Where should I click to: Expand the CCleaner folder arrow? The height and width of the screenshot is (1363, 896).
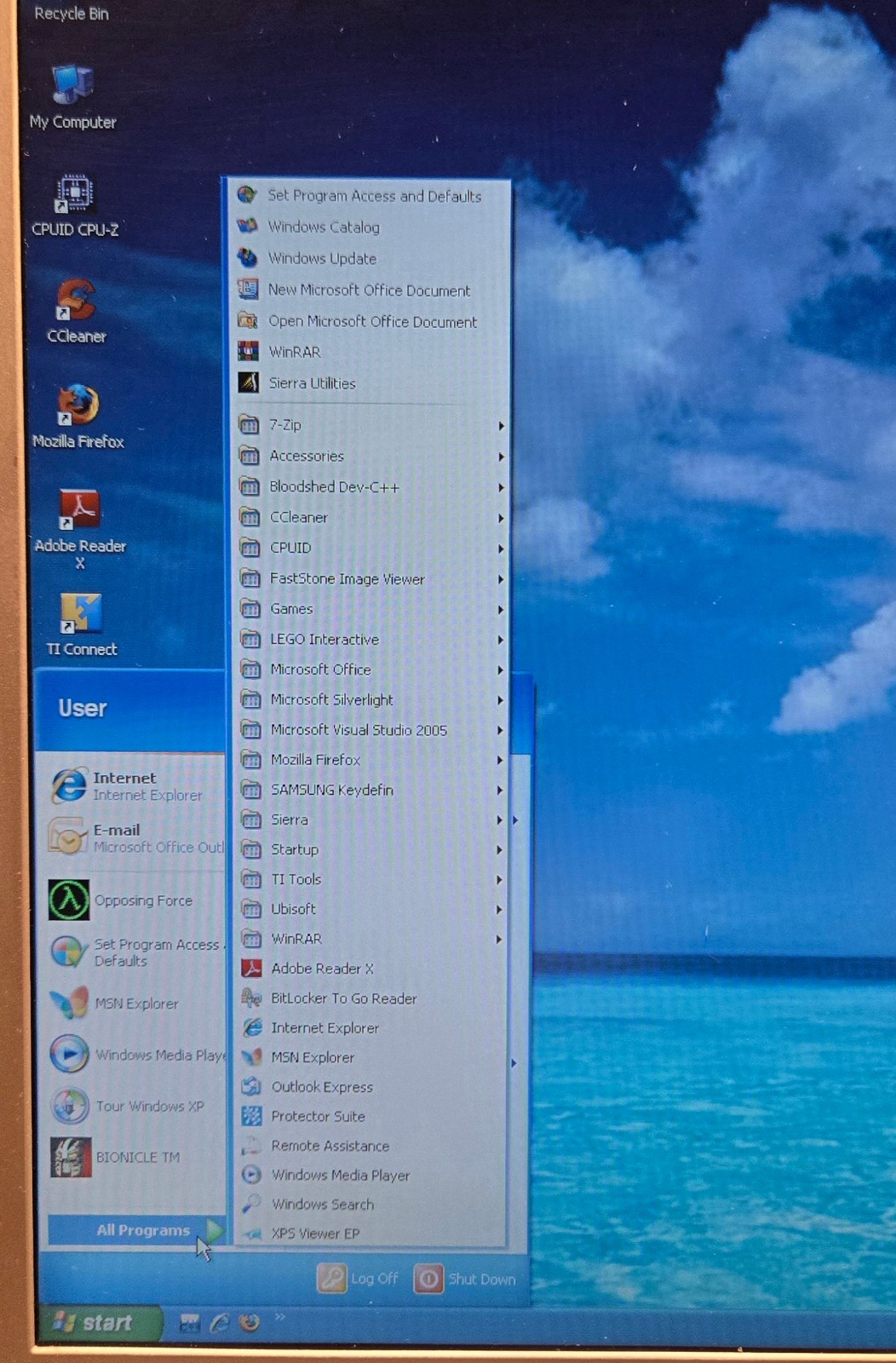tap(501, 518)
